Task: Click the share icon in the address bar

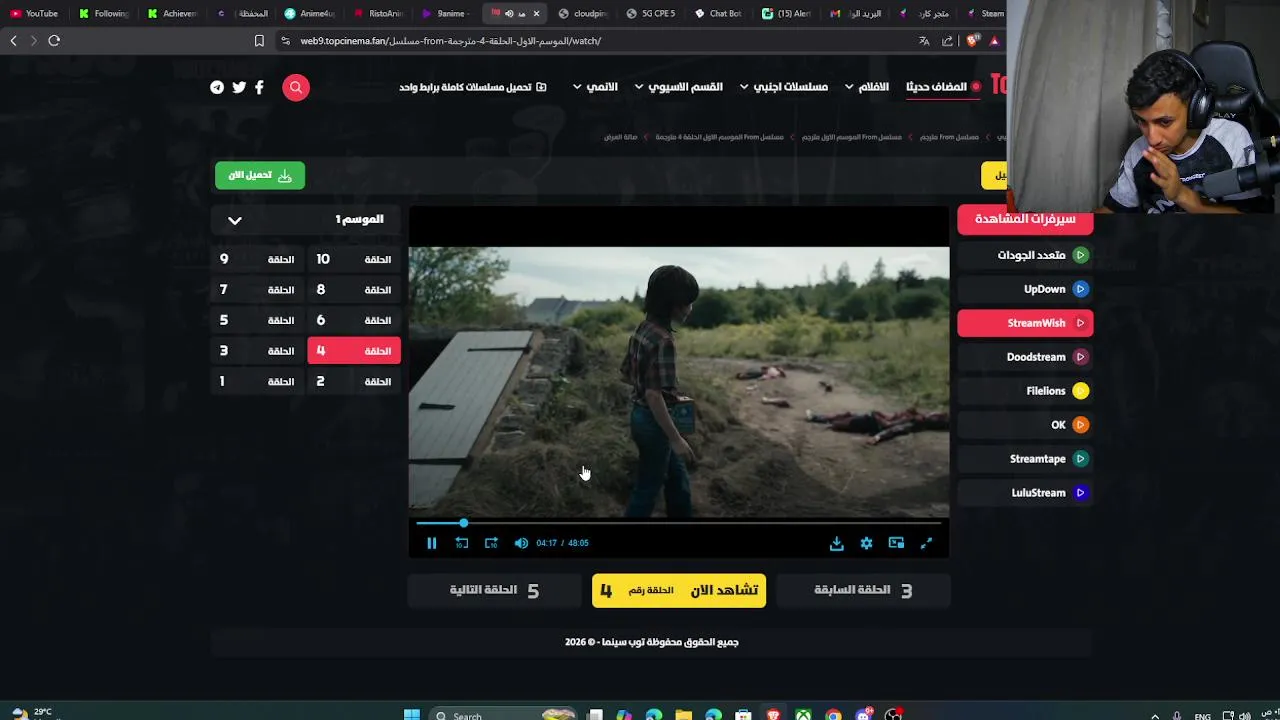Action: click(947, 41)
